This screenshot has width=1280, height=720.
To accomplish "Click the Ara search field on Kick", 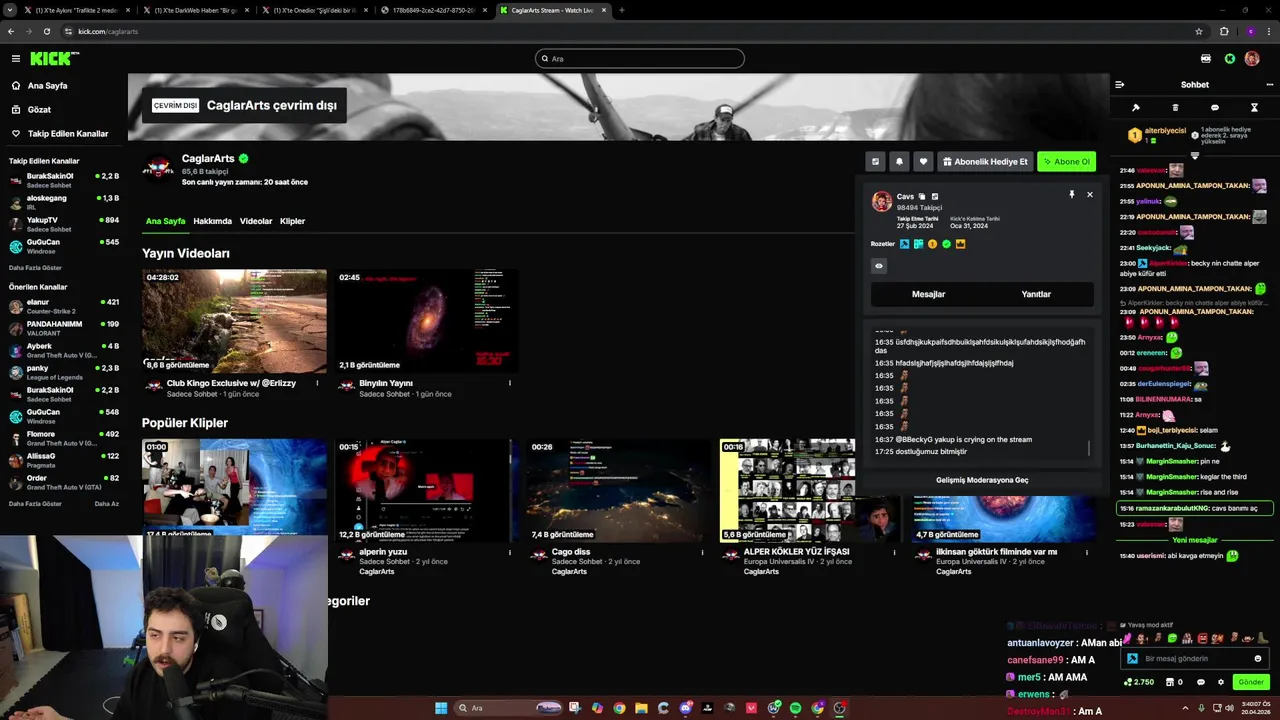I will coord(640,59).
